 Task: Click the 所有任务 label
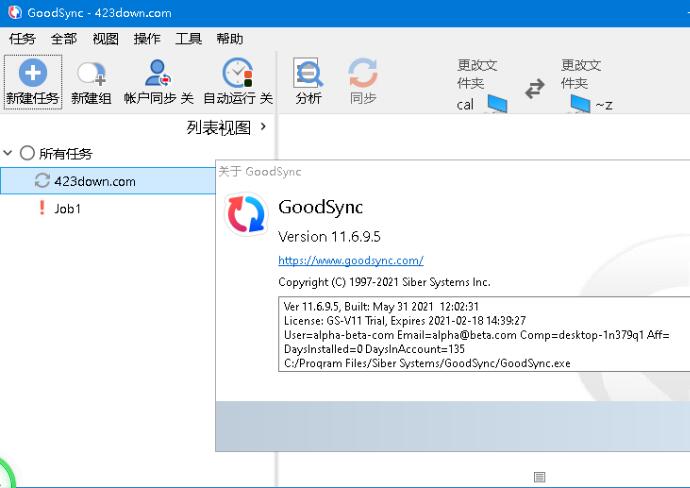pyautogui.click(x=66, y=154)
